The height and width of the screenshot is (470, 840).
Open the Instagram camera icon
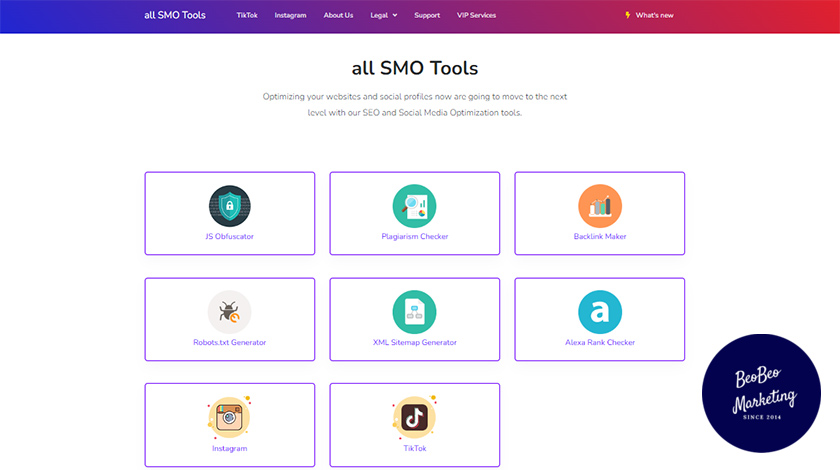click(229, 418)
